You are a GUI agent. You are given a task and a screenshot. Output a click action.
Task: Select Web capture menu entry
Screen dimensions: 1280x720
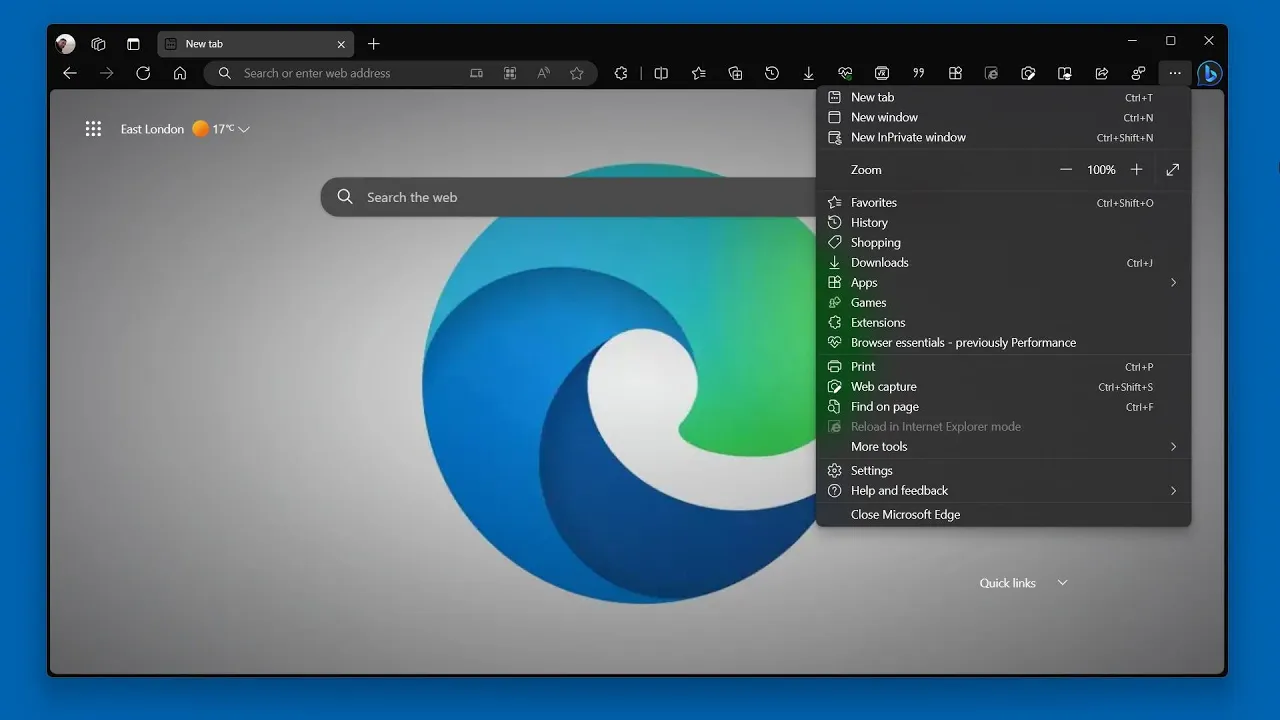1003,386
